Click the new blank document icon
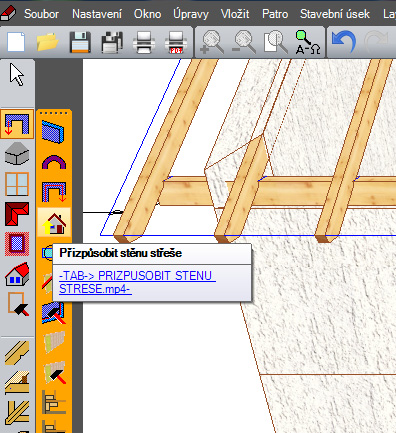Screen dimensions: 396x433 point(16,42)
